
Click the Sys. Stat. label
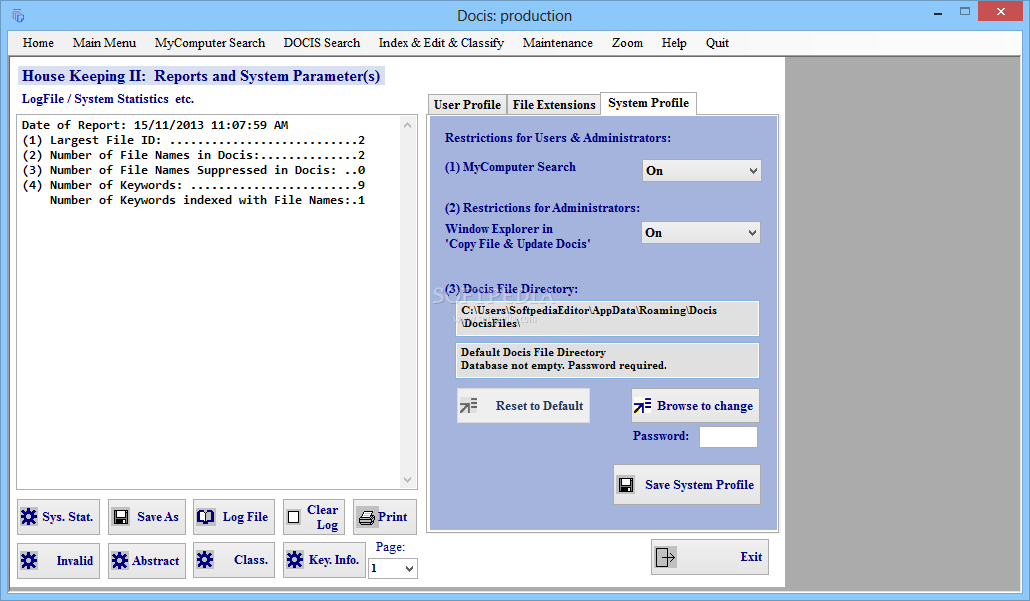tap(68, 517)
